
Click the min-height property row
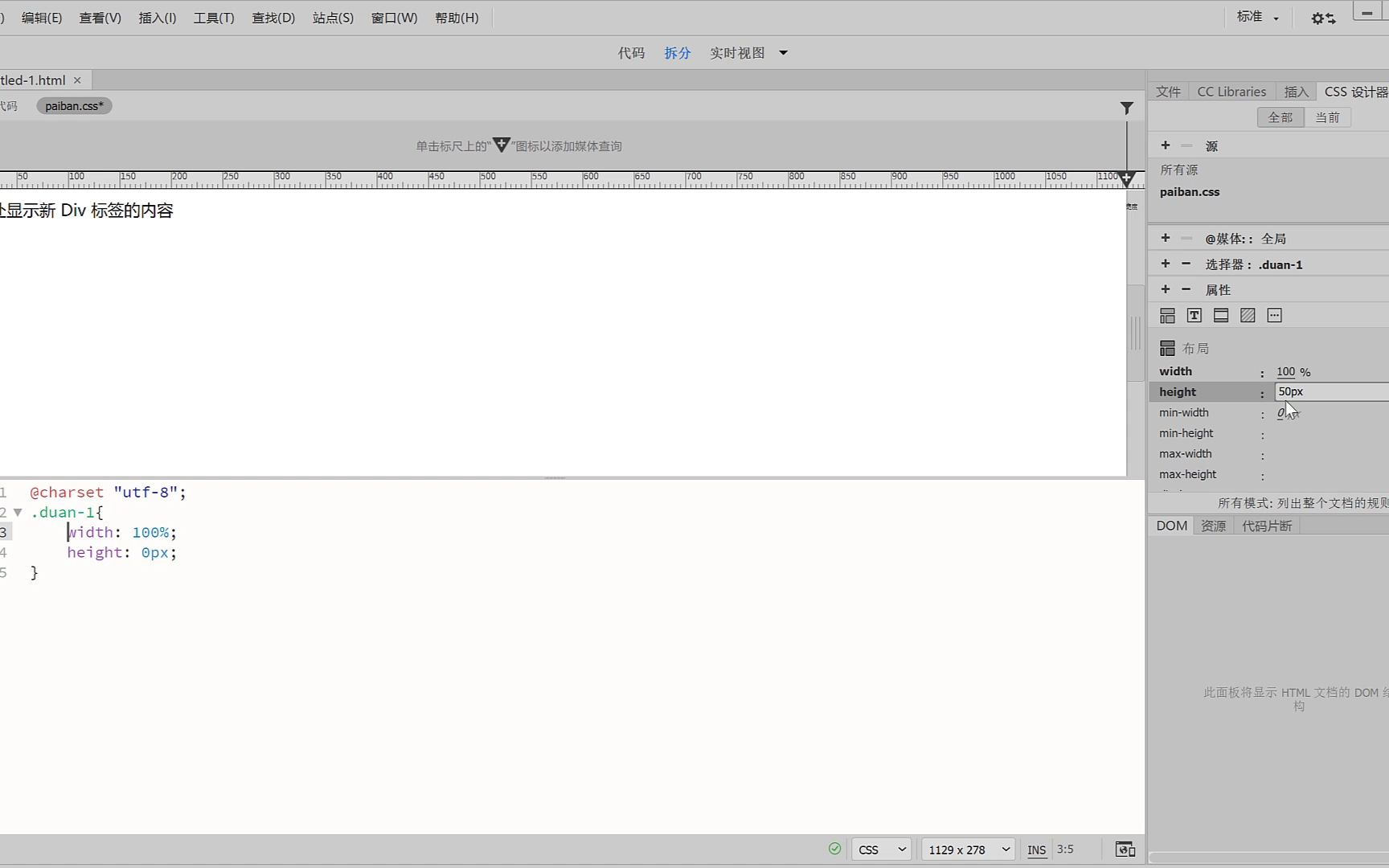(1268, 433)
